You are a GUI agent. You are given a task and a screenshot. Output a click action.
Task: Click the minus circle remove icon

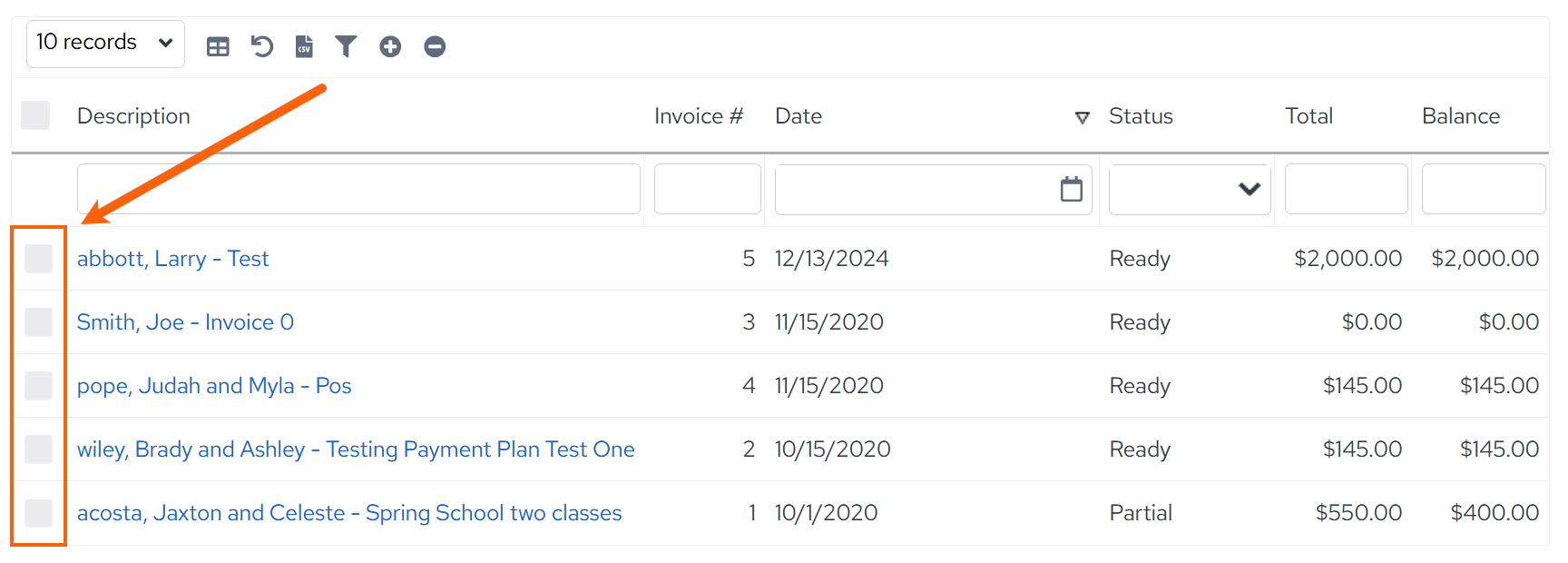[435, 46]
